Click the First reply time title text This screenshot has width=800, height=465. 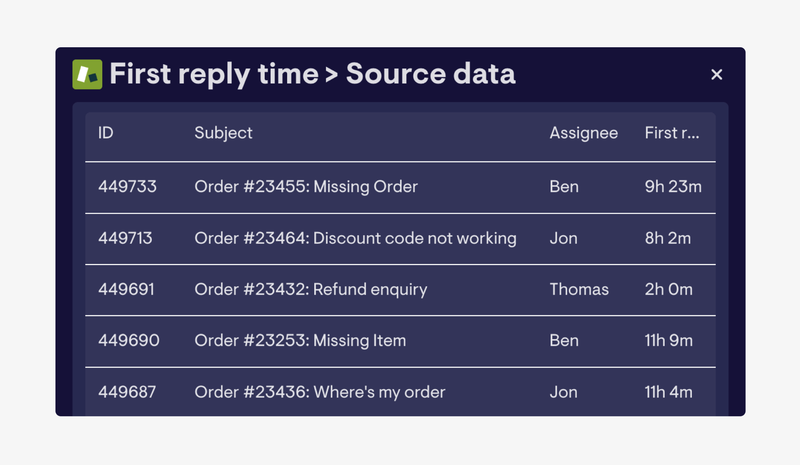tap(214, 74)
